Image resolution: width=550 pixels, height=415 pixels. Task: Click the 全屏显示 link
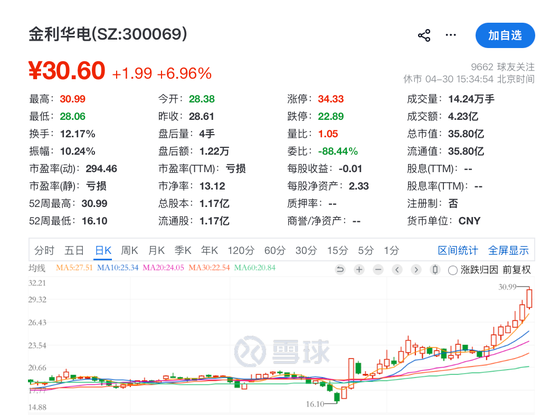click(x=508, y=250)
